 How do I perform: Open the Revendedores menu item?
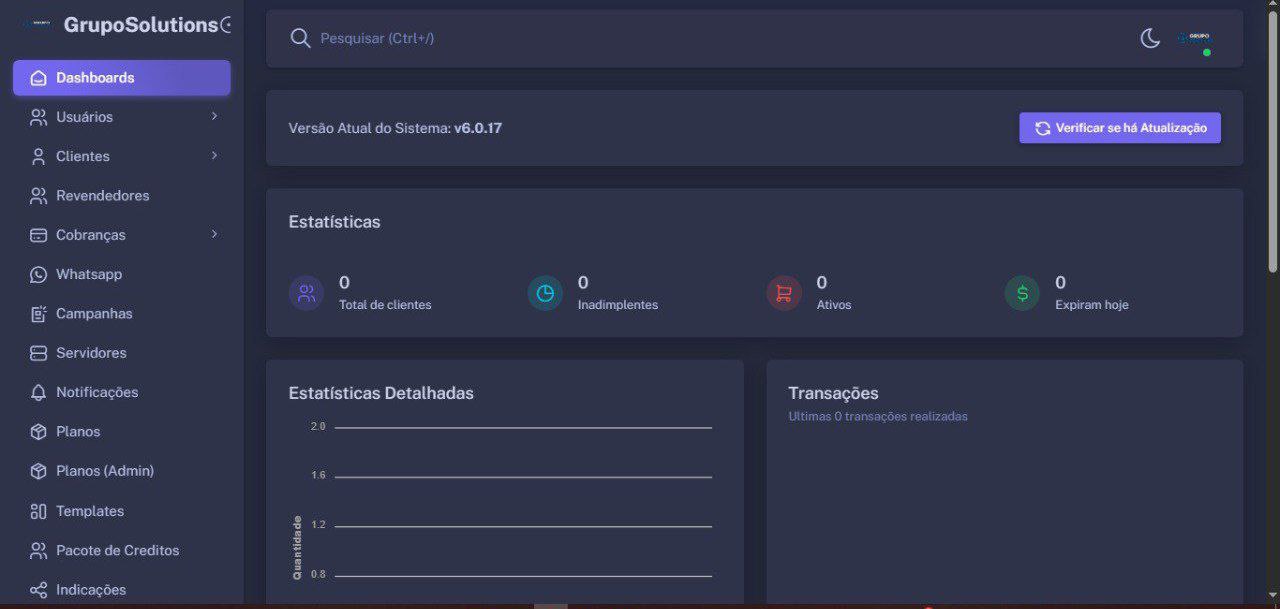click(x=102, y=196)
